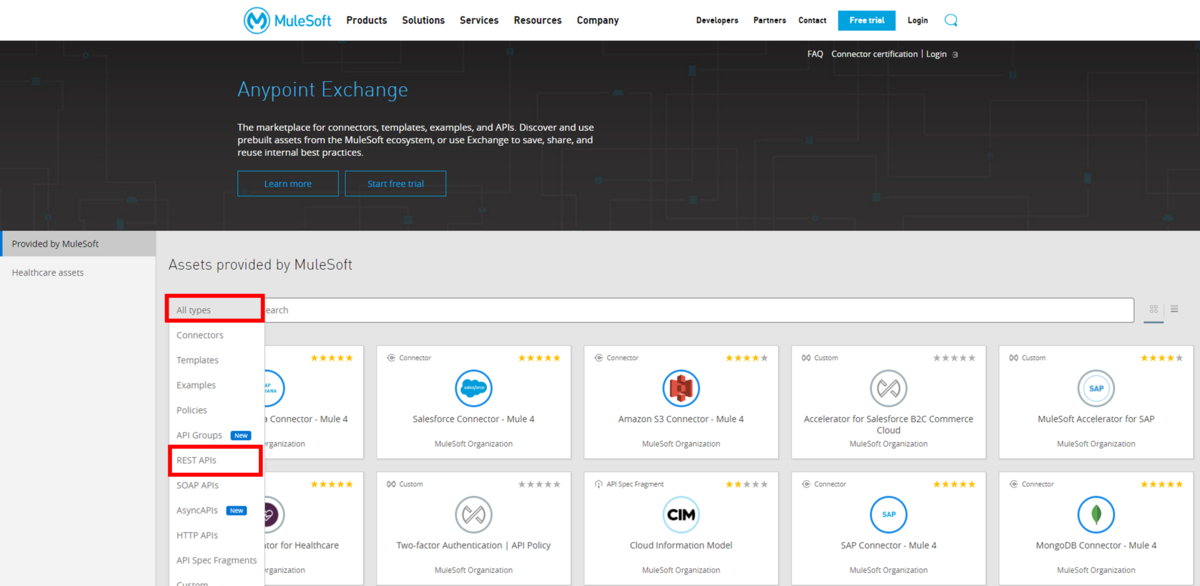The height and width of the screenshot is (586, 1200).
Task: Open the search magnifier icon in header
Action: click(951, 20)
